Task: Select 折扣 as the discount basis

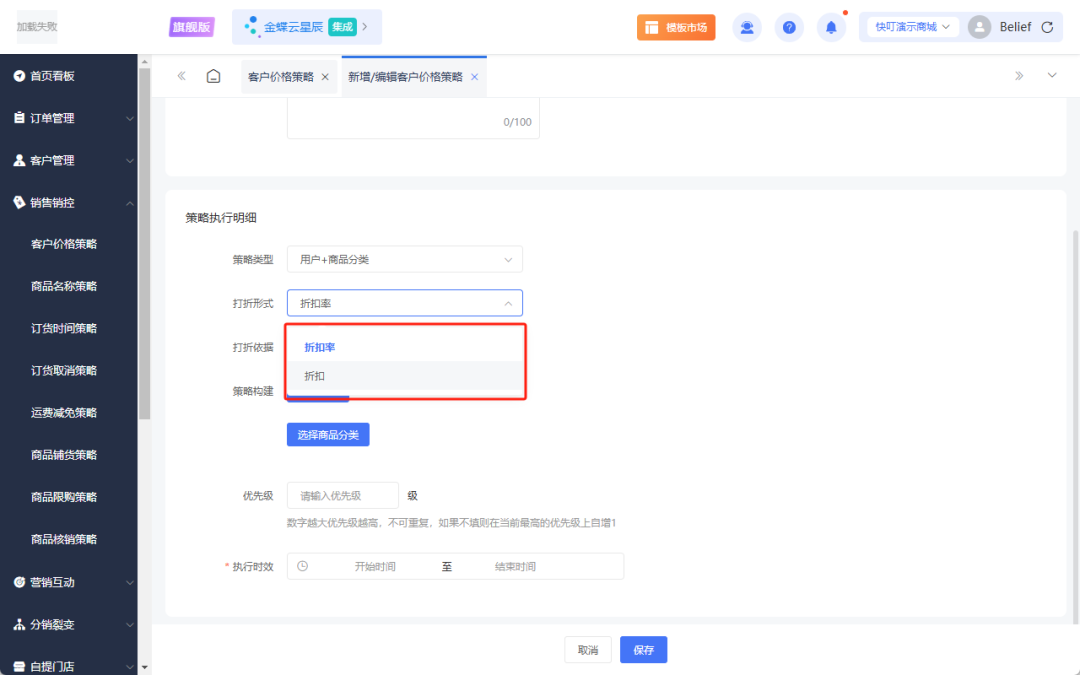Action: (x=314, y=375)
